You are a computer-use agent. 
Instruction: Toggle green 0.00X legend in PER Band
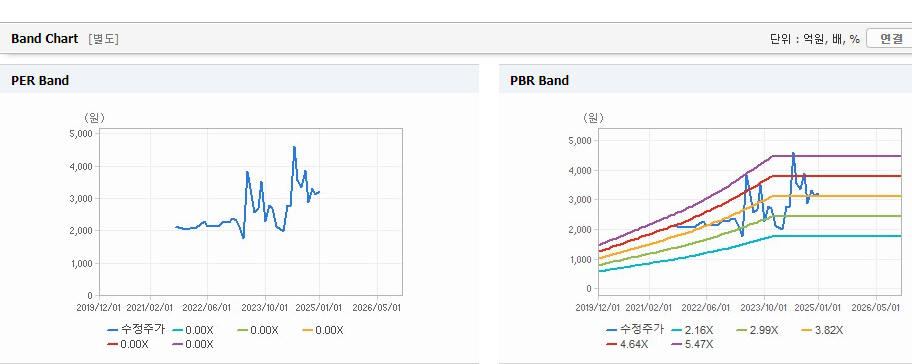259,330
